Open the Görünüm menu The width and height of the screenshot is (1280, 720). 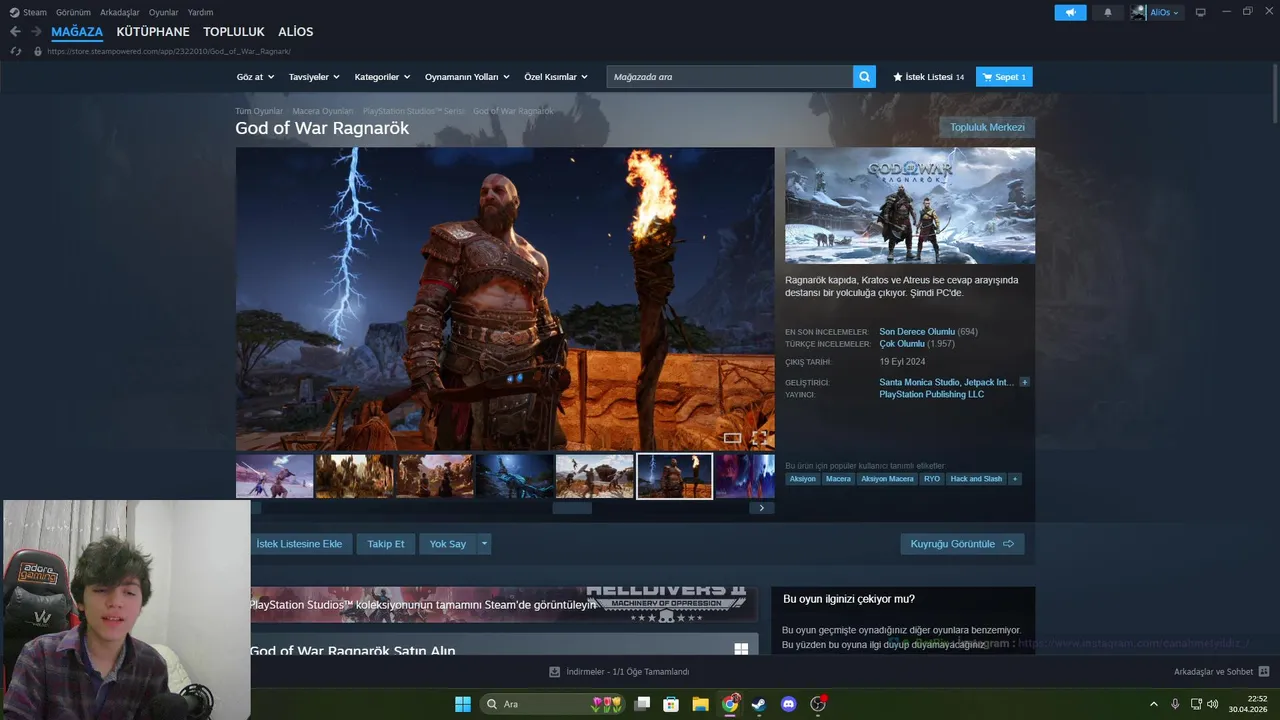click(73, 12)
